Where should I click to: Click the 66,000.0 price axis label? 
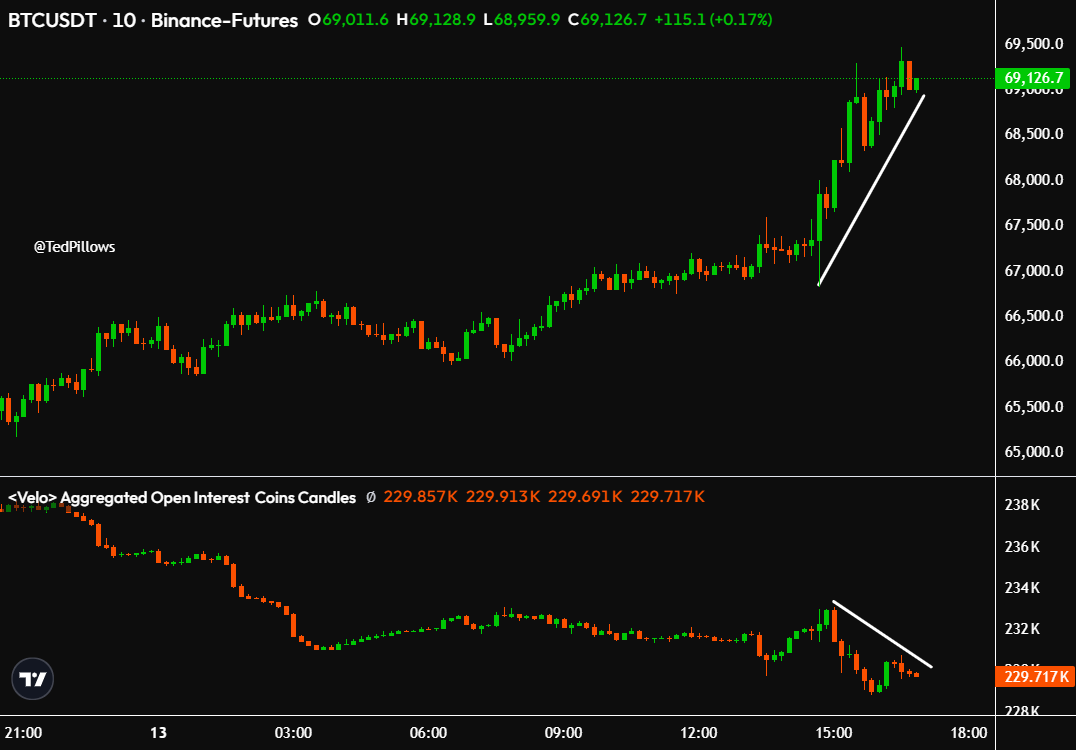point(1033,361)
